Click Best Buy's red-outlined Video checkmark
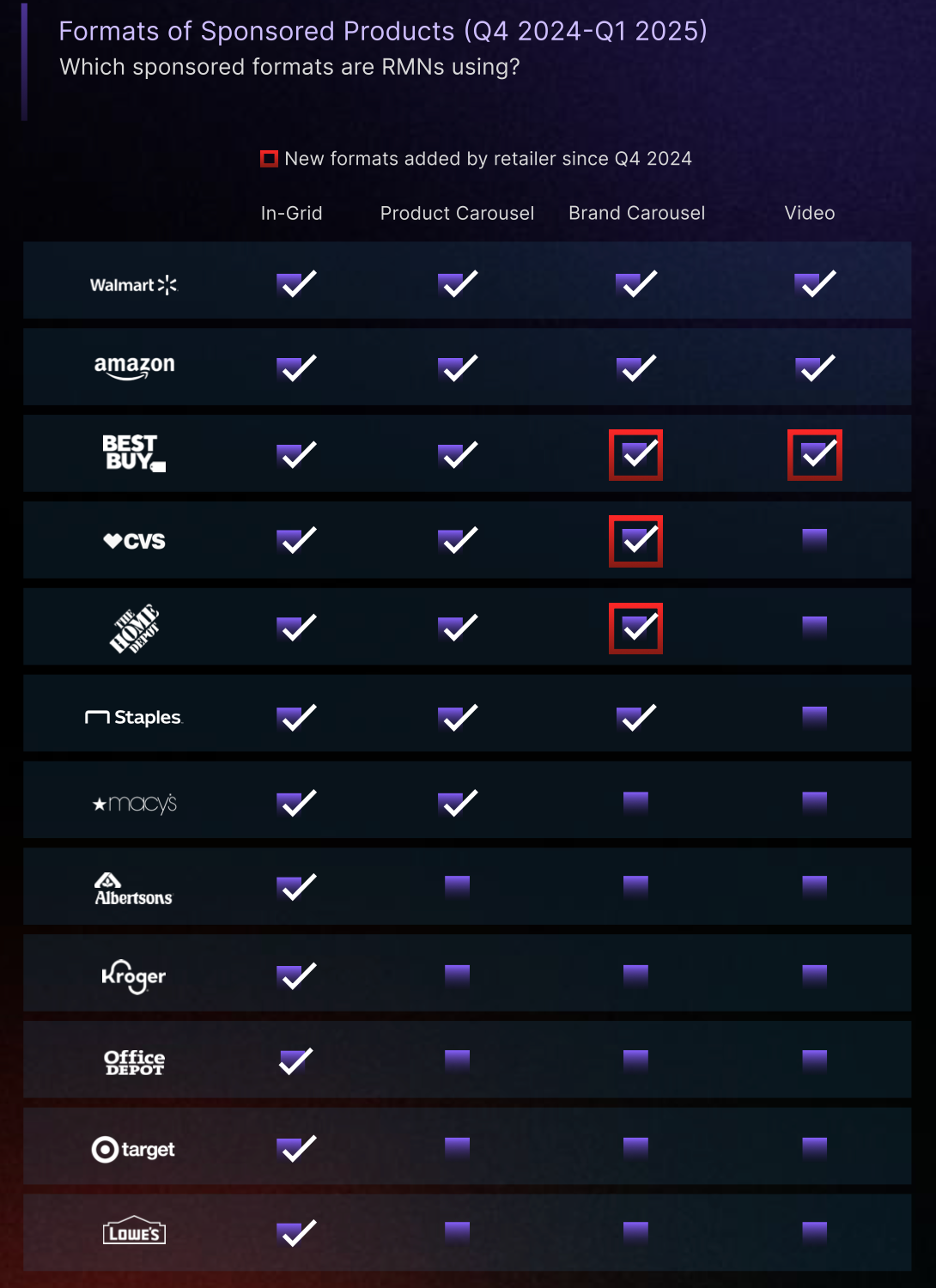The width and height of the screenshot is (936, 1288). click(x=815, y=455)
